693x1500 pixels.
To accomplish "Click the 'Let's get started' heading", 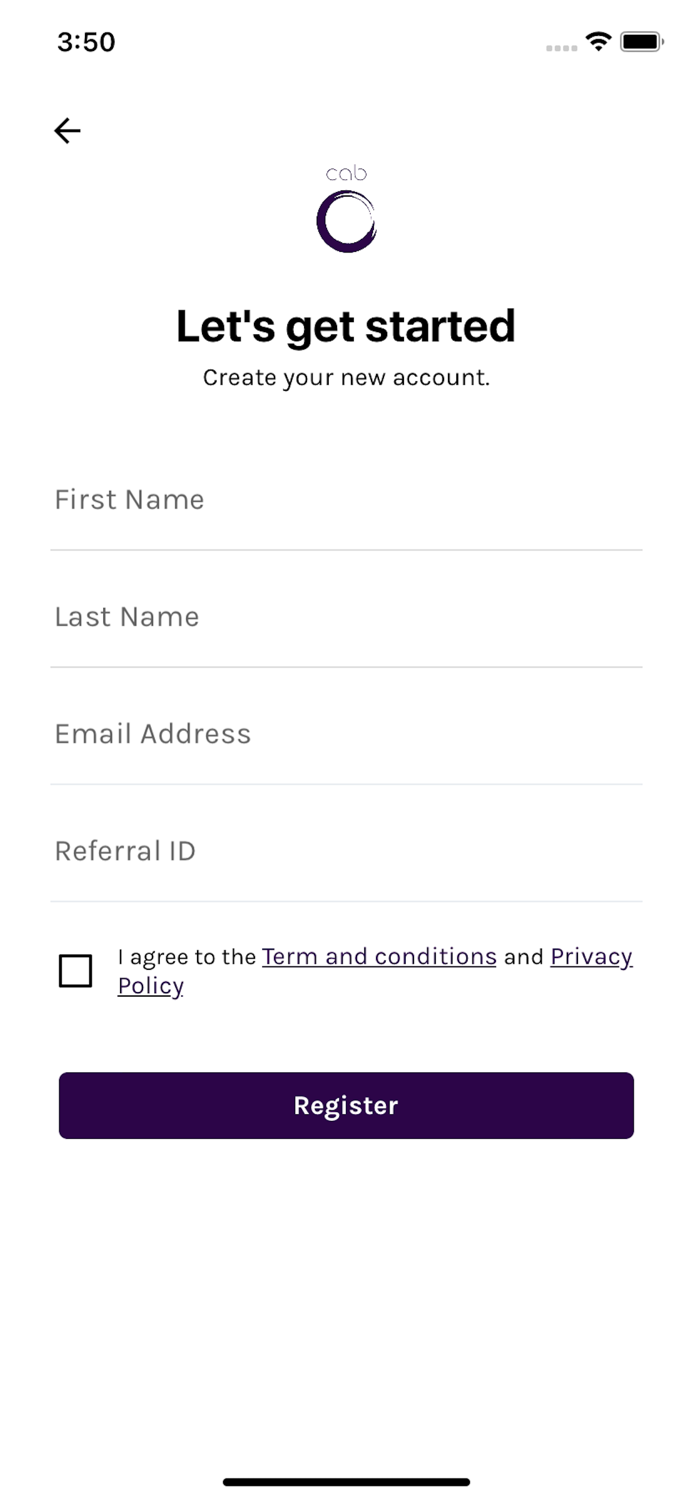I will pos(346,327).
